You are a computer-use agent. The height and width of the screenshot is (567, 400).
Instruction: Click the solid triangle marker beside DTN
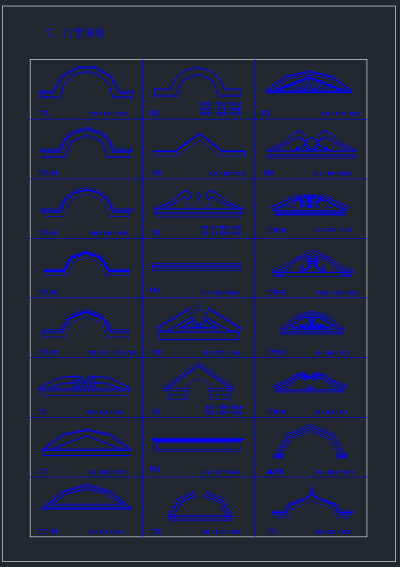pyautogui.click(x=270, y=472)
